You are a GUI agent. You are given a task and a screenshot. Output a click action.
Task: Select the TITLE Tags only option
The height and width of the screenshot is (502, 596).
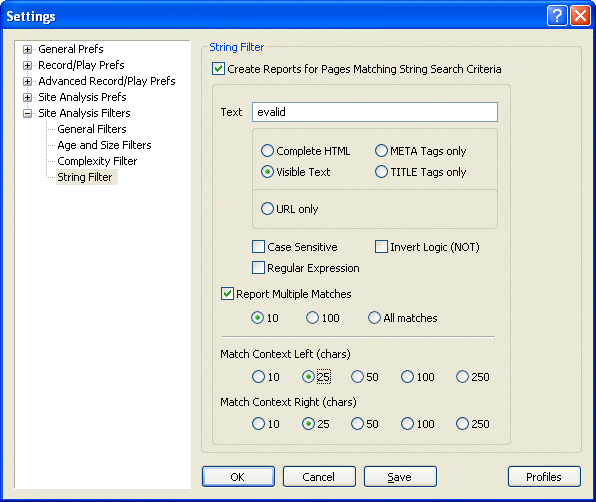(381, 172)
